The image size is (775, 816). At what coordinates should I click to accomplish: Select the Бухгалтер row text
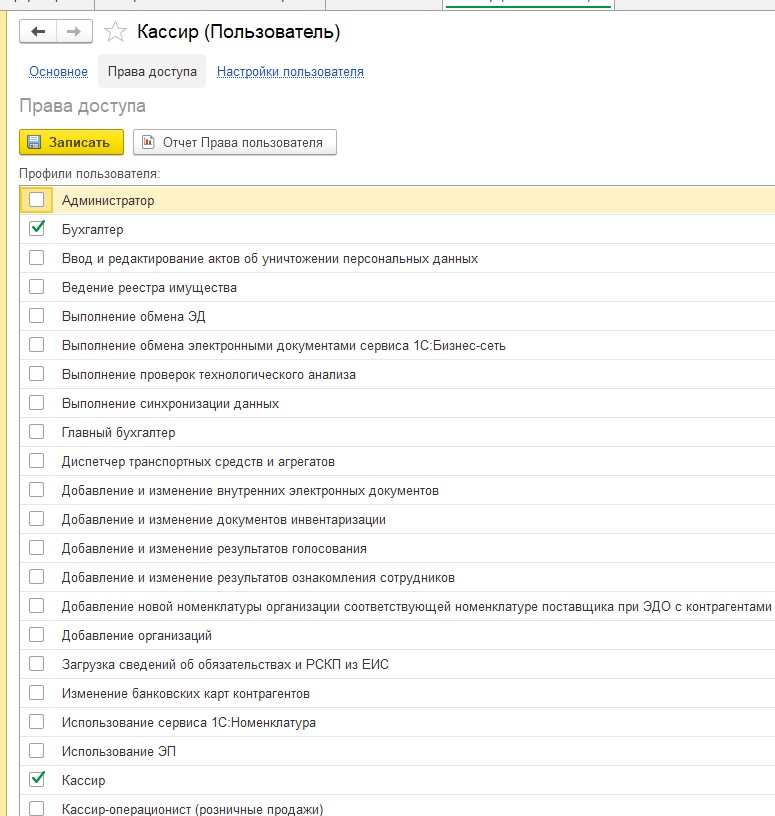click(93, 230)
